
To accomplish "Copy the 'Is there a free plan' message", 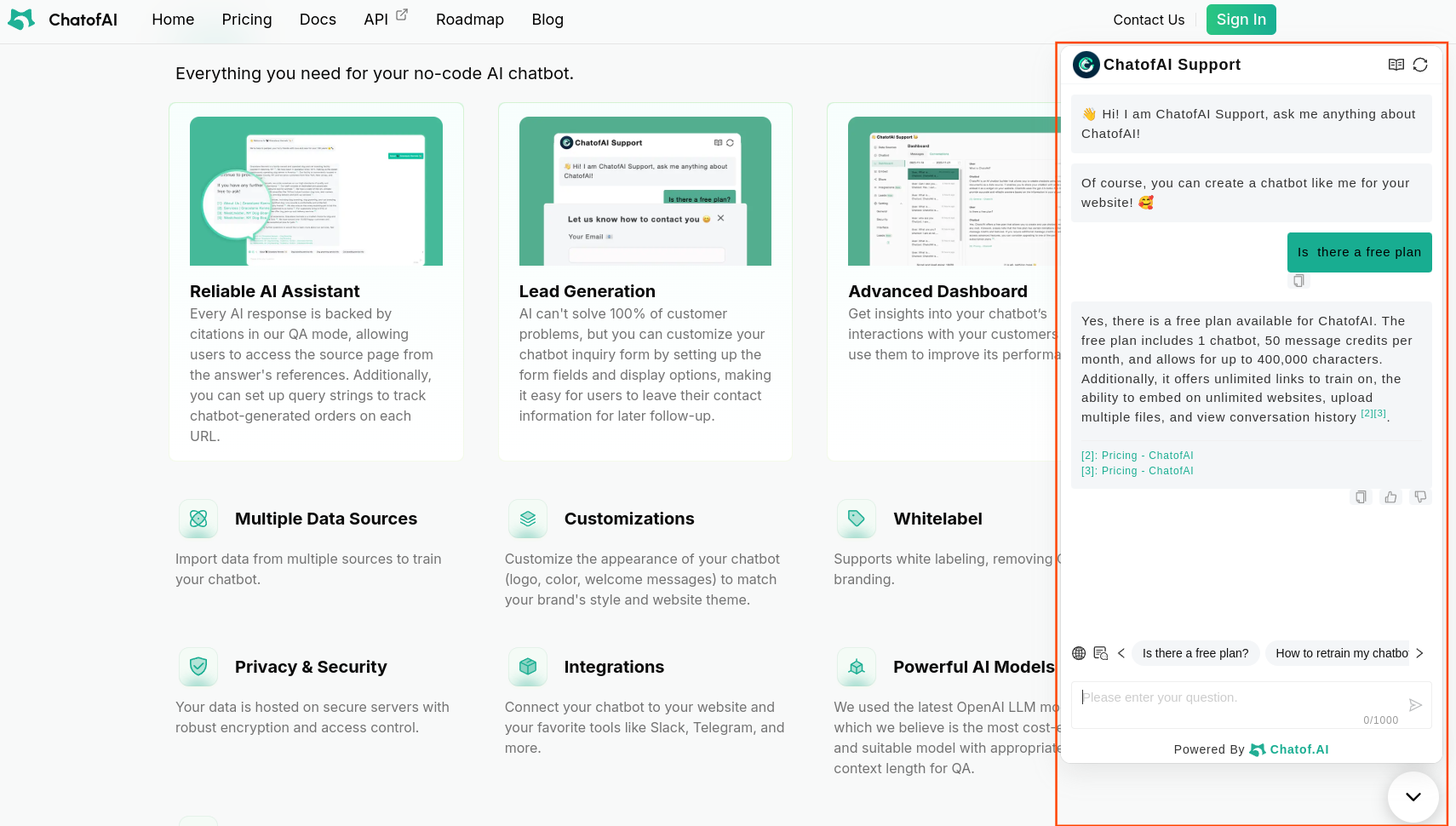I will tap(1298, 281).
